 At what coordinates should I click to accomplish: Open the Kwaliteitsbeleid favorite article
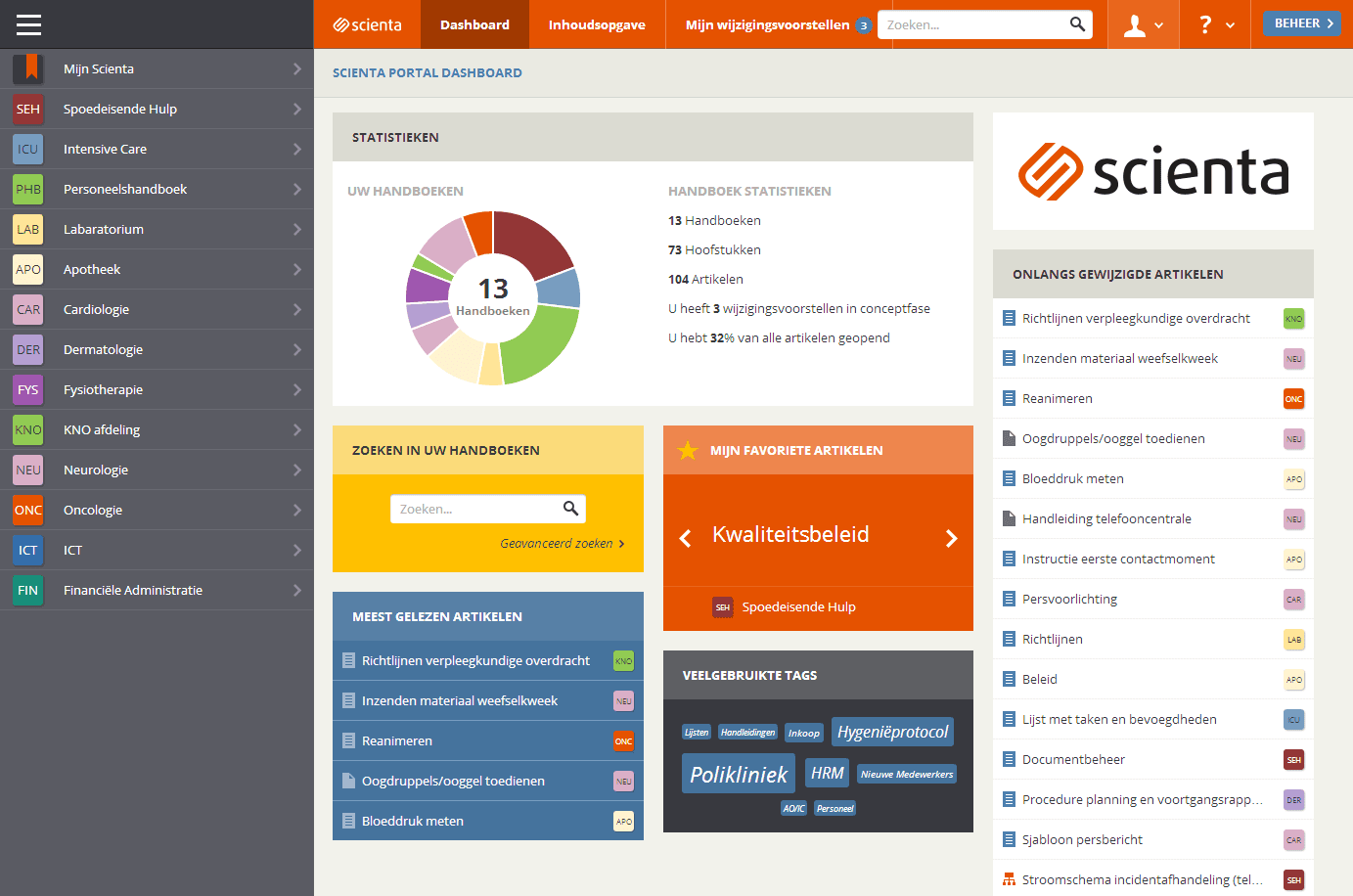[790, 534]
